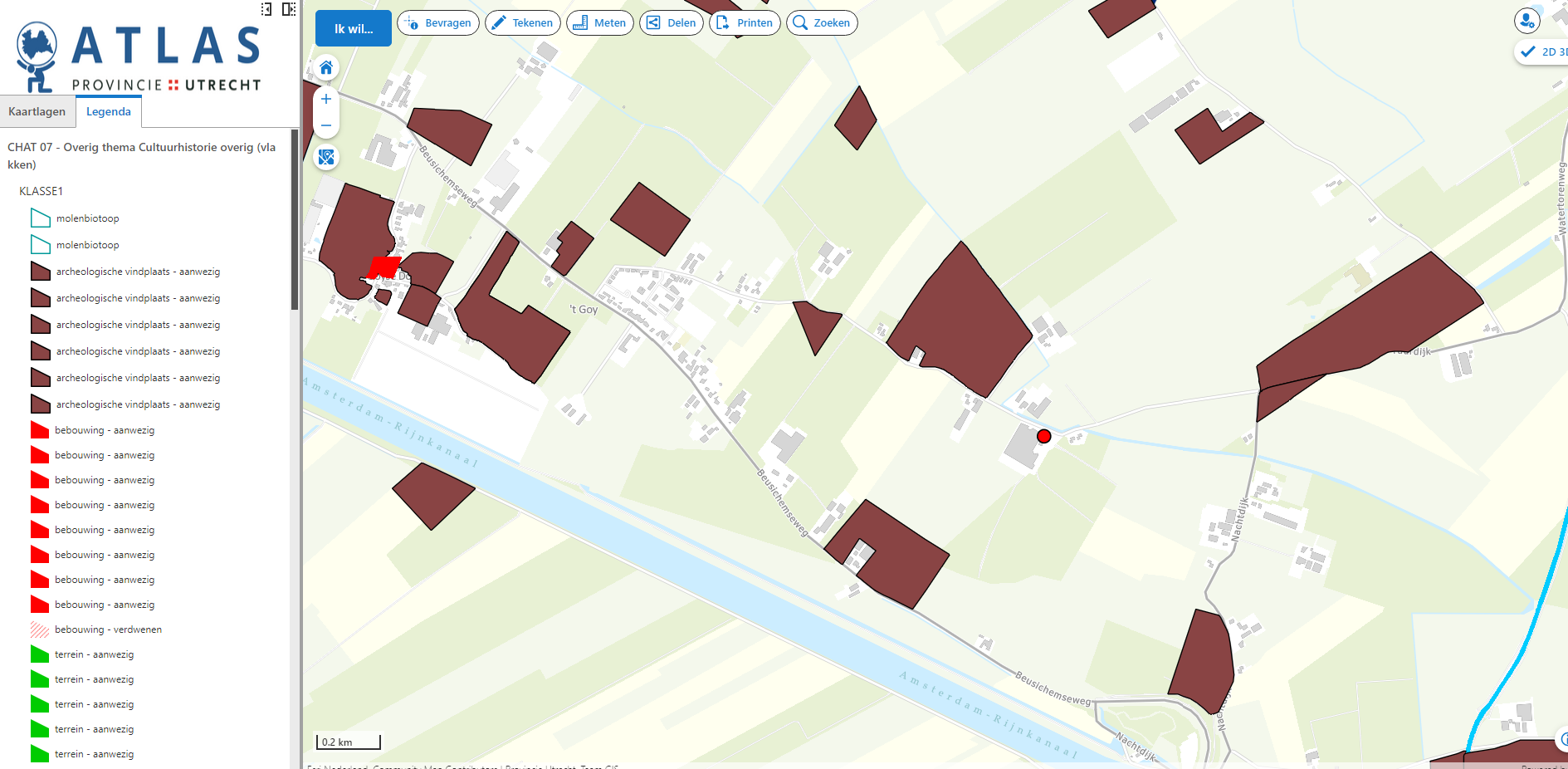Click the legend panel vertical scrollbar
This screenshot has height=769, width=1568.
(x=295, y=220)
